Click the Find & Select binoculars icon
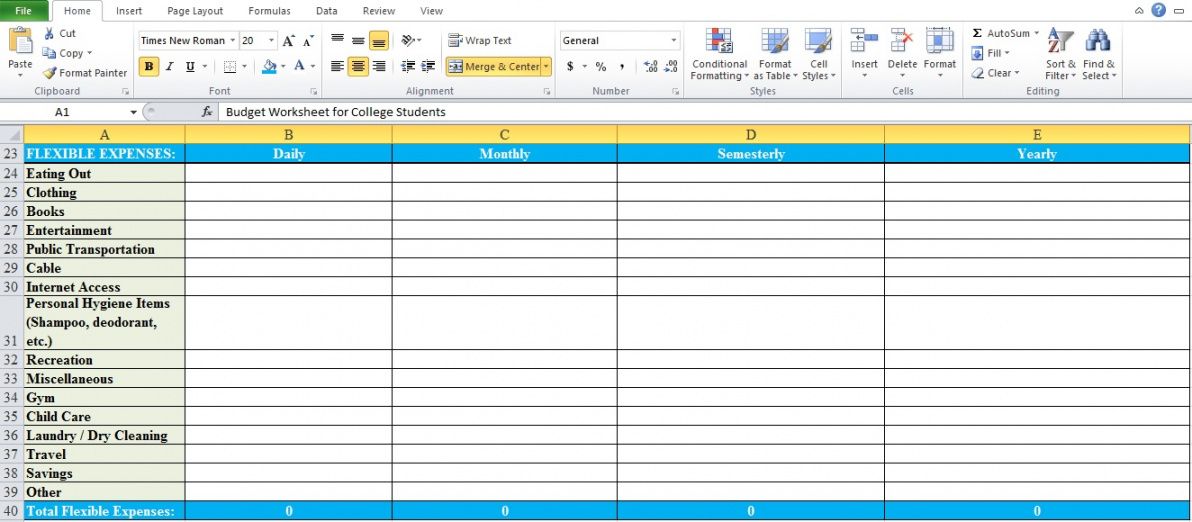 click(1098, 42)
